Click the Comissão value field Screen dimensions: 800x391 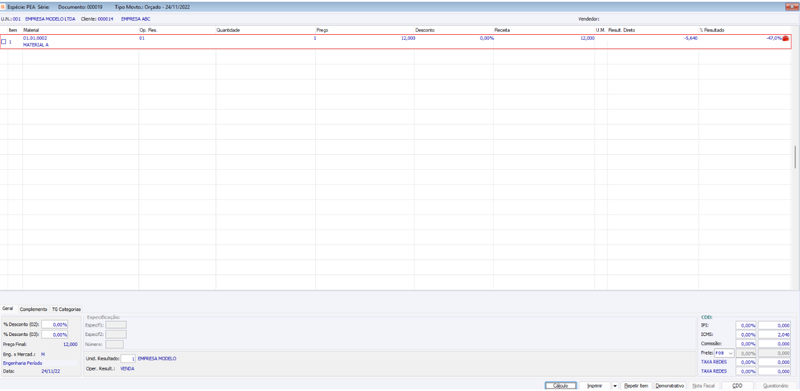[774, 344]
